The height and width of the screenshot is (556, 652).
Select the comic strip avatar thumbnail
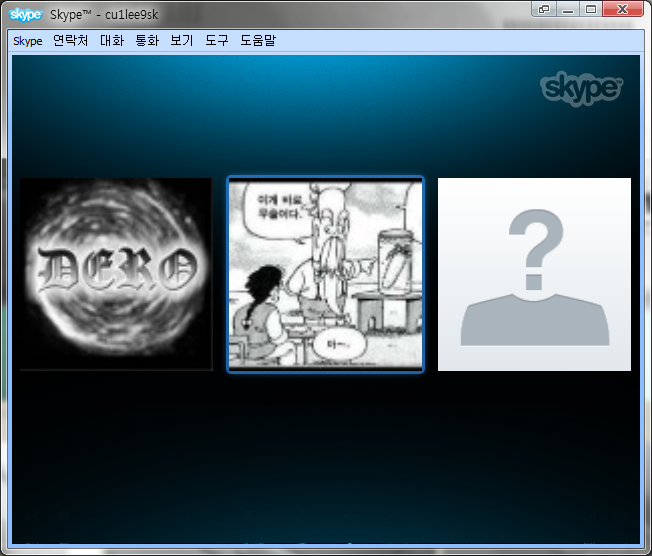click(x=326, y=274)
